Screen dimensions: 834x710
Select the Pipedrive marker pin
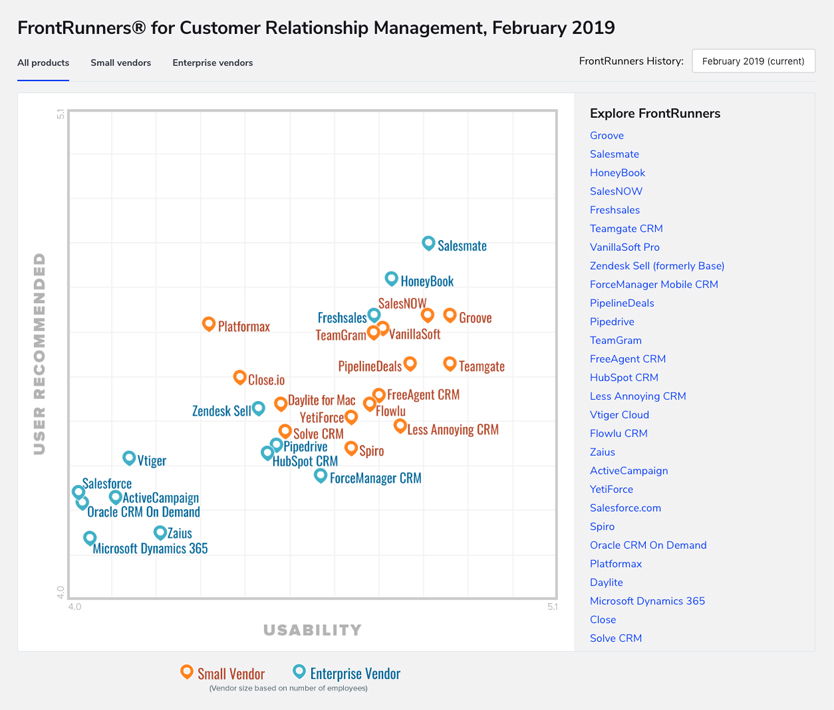pyautogui.click(x=276, y=445)
